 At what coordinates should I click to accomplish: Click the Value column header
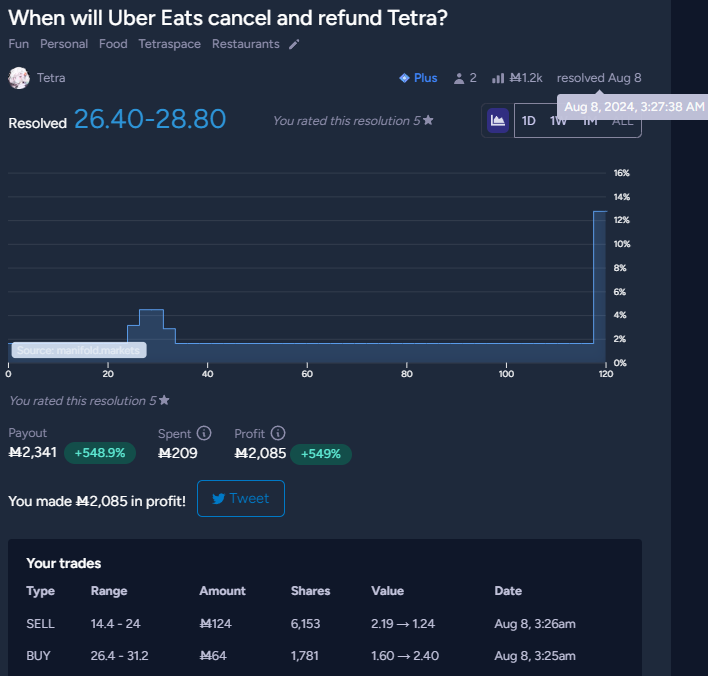pos(387,591)
